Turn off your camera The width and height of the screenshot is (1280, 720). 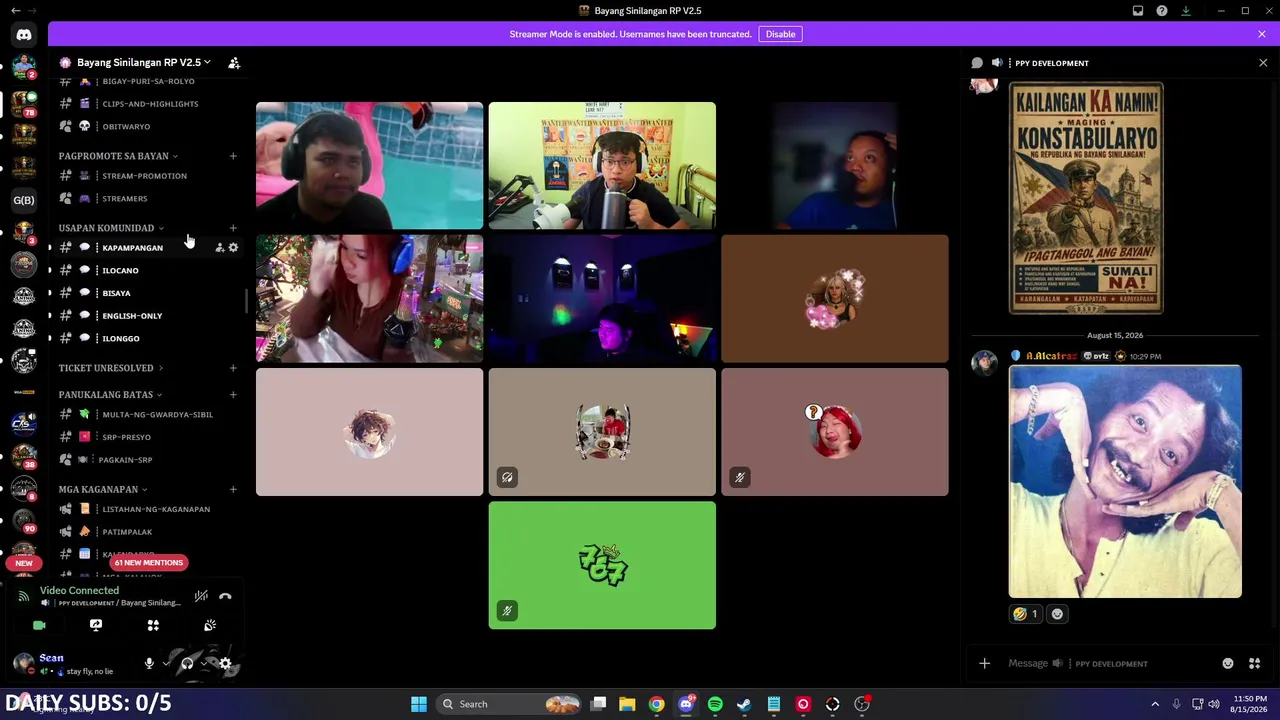(39, 625)
